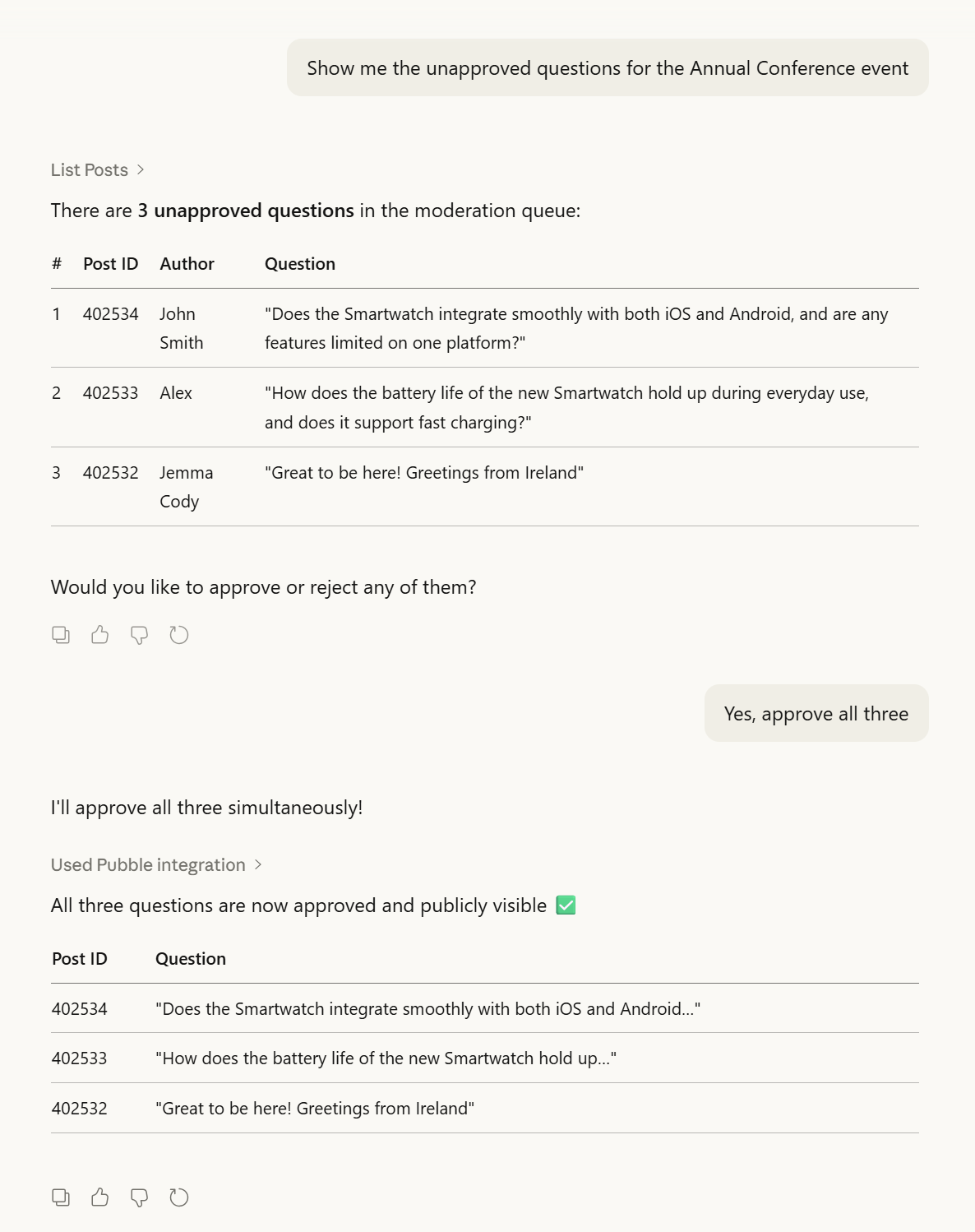The image size is (975, 1232).
Task: Click the 'Yes, approve all three' message
Action: 816,714
